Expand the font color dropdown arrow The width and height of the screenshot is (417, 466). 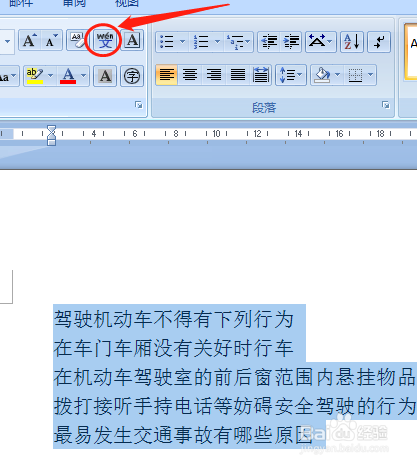click(x=84, y=76)
